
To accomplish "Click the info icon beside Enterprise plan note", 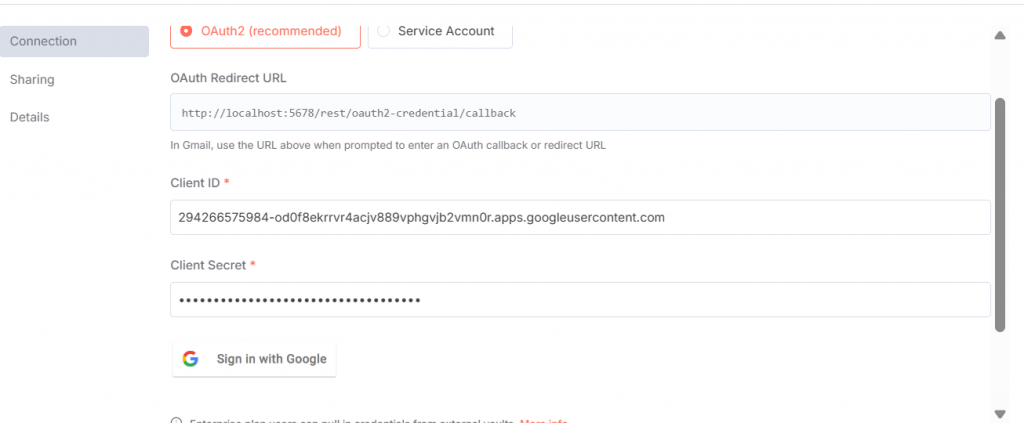I will click(177, 424).
